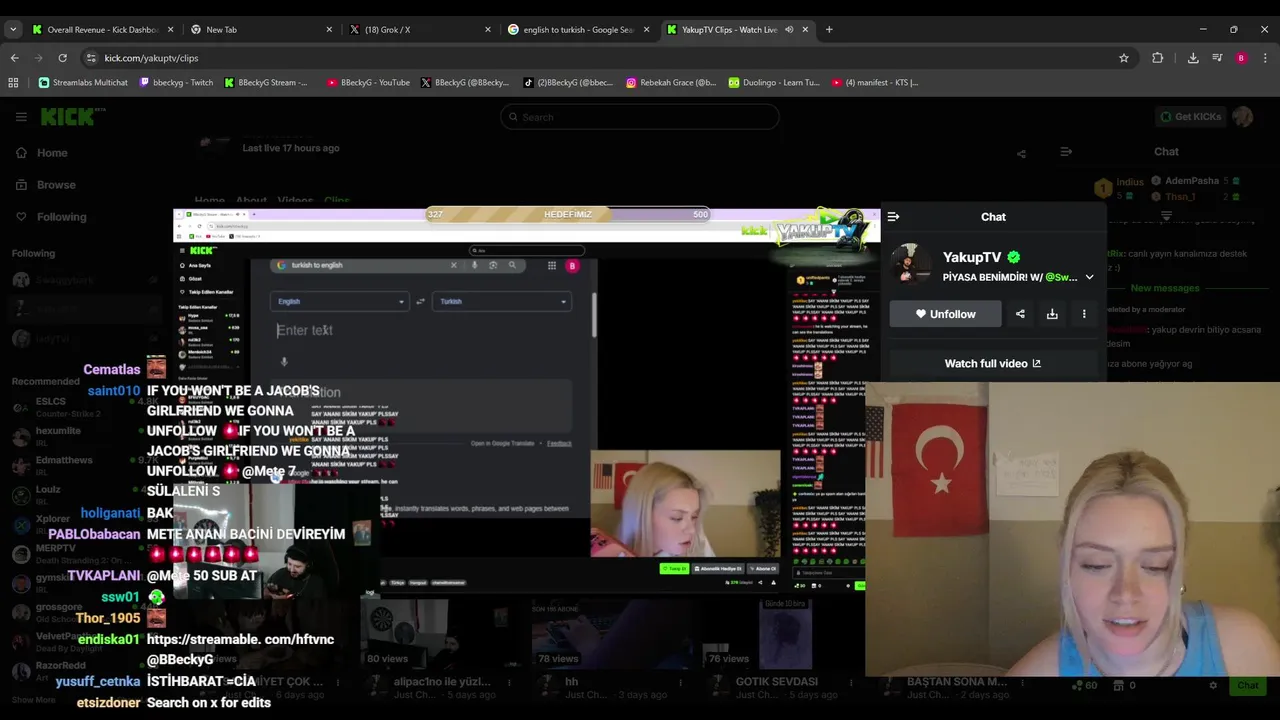This screenshot has width=1280, height=720.
Task: Open bbeckyg - Twitch bookmark
Action: coord(176,83)
